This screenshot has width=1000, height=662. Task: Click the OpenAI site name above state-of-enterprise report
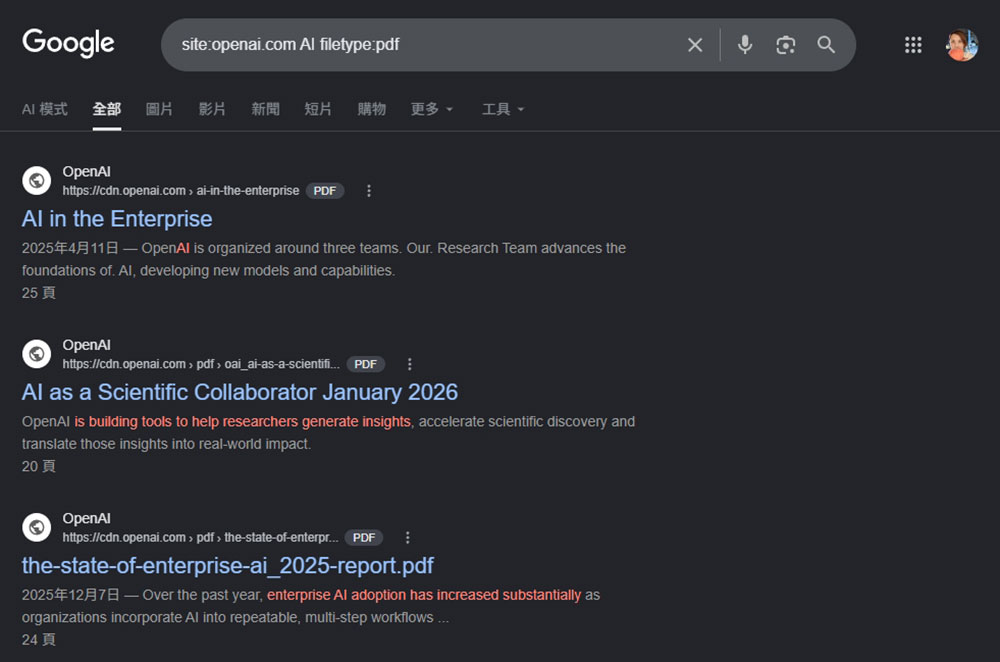[x=86, y=519]
